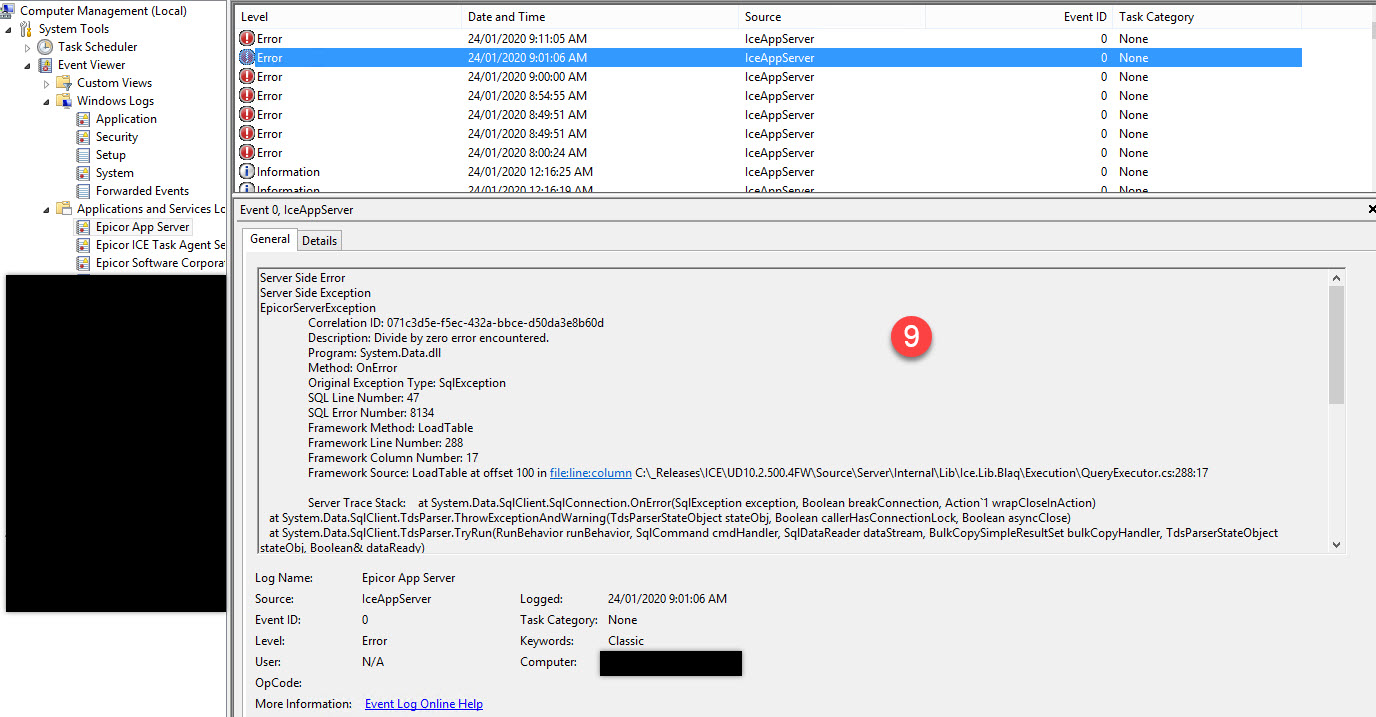
Task: Sort events by Task Category column header
Action: coord(1207,17)
